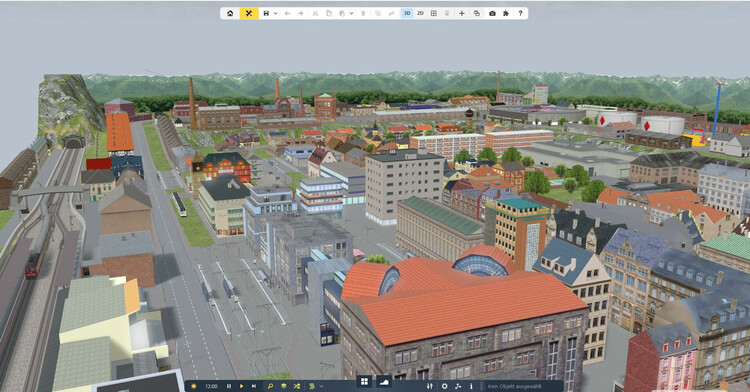The height and width of the screenshot is (392, 750).
Task: Redo with the right arrow icon
Action: coord(301,13)
